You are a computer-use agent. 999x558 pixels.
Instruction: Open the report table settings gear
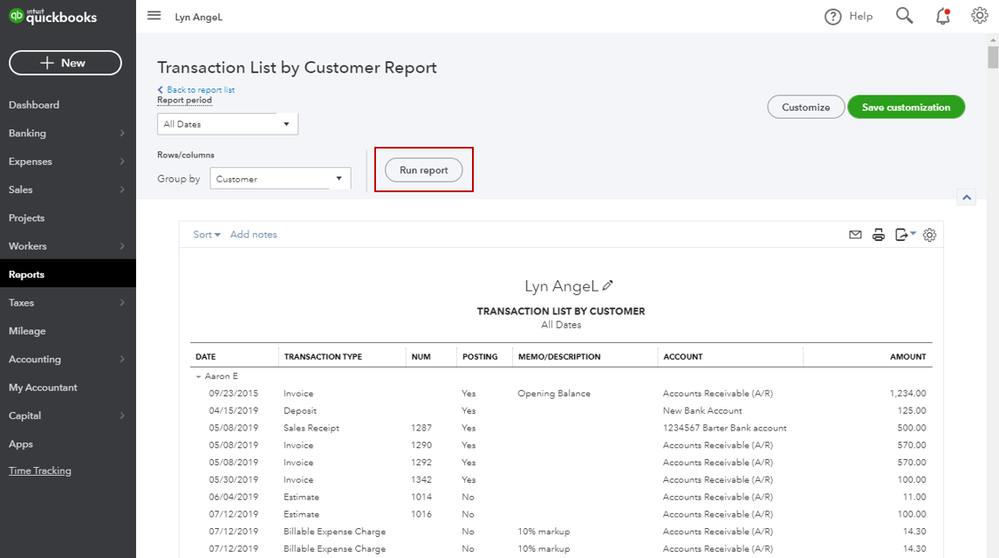(x=930, y=235)
